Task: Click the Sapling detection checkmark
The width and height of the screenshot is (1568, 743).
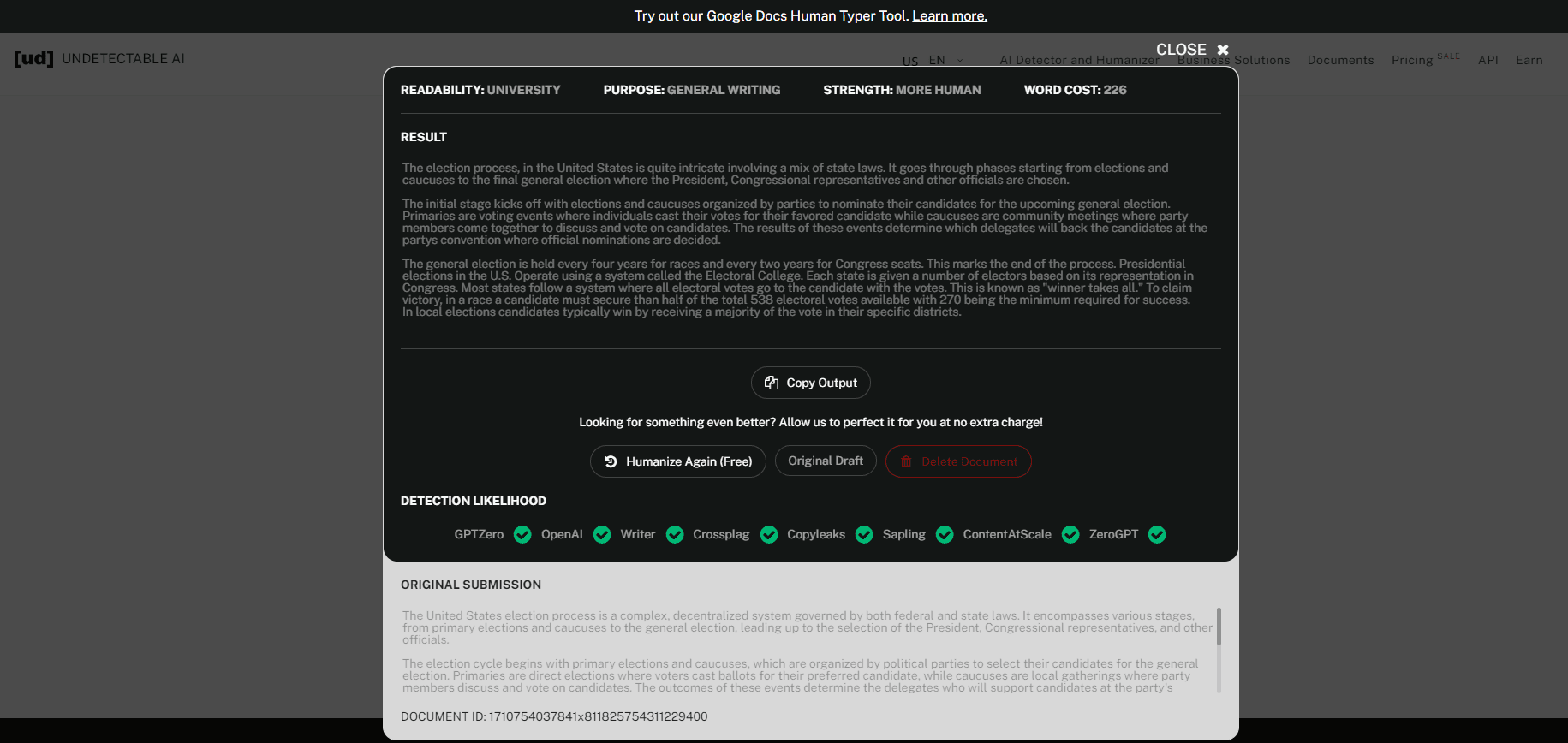Action: pyautogui.click(x=945, y=535)
